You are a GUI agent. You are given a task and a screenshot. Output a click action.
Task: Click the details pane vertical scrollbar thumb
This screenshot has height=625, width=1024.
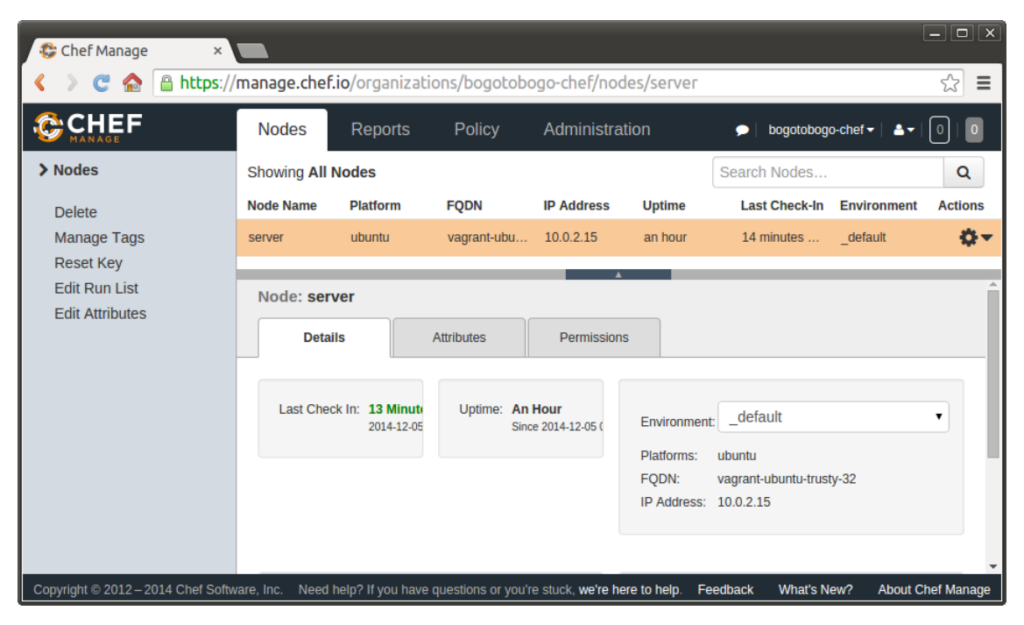993,374
